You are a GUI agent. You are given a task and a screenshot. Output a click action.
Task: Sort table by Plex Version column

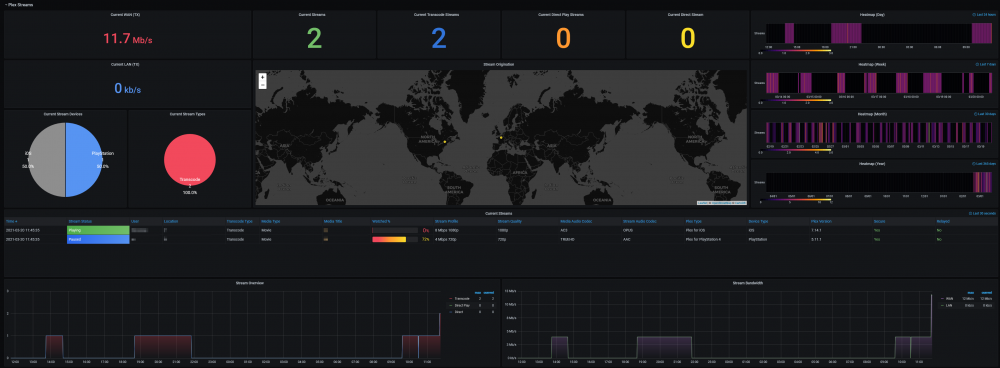(x=820, y=221)
